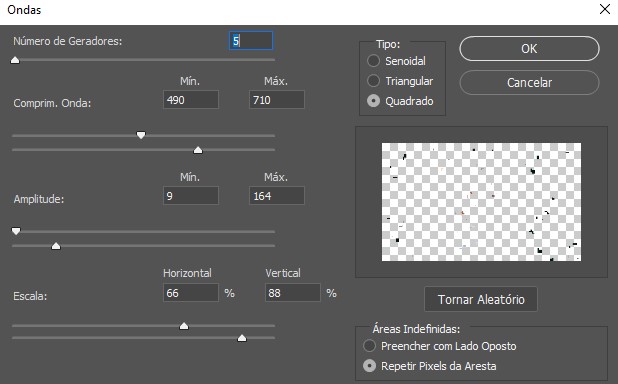Click the Escala Horizontal percentage field
The height and width of the screenshot is (384, 618).
(x=191, y=293)
